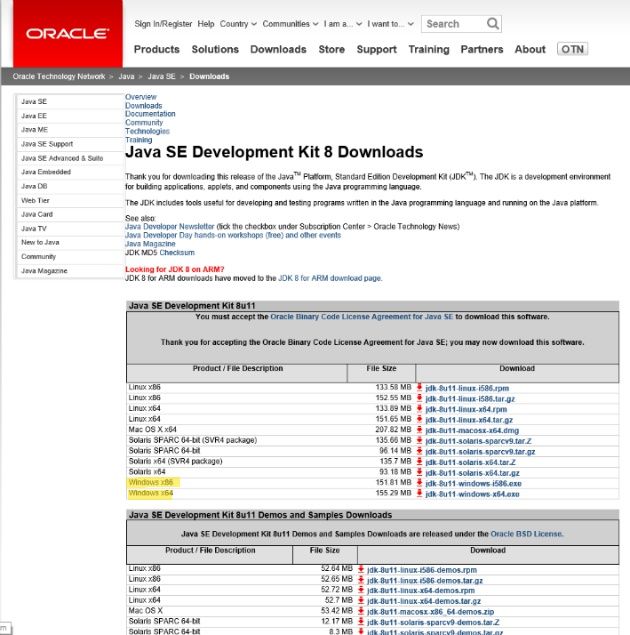The height and width of the screenshot is (635, 630).
Task: Click download arrow icon for jdk-8u11-solaris-sparcv9-demos.tar.Z
Action: click(x=361, y=622)
